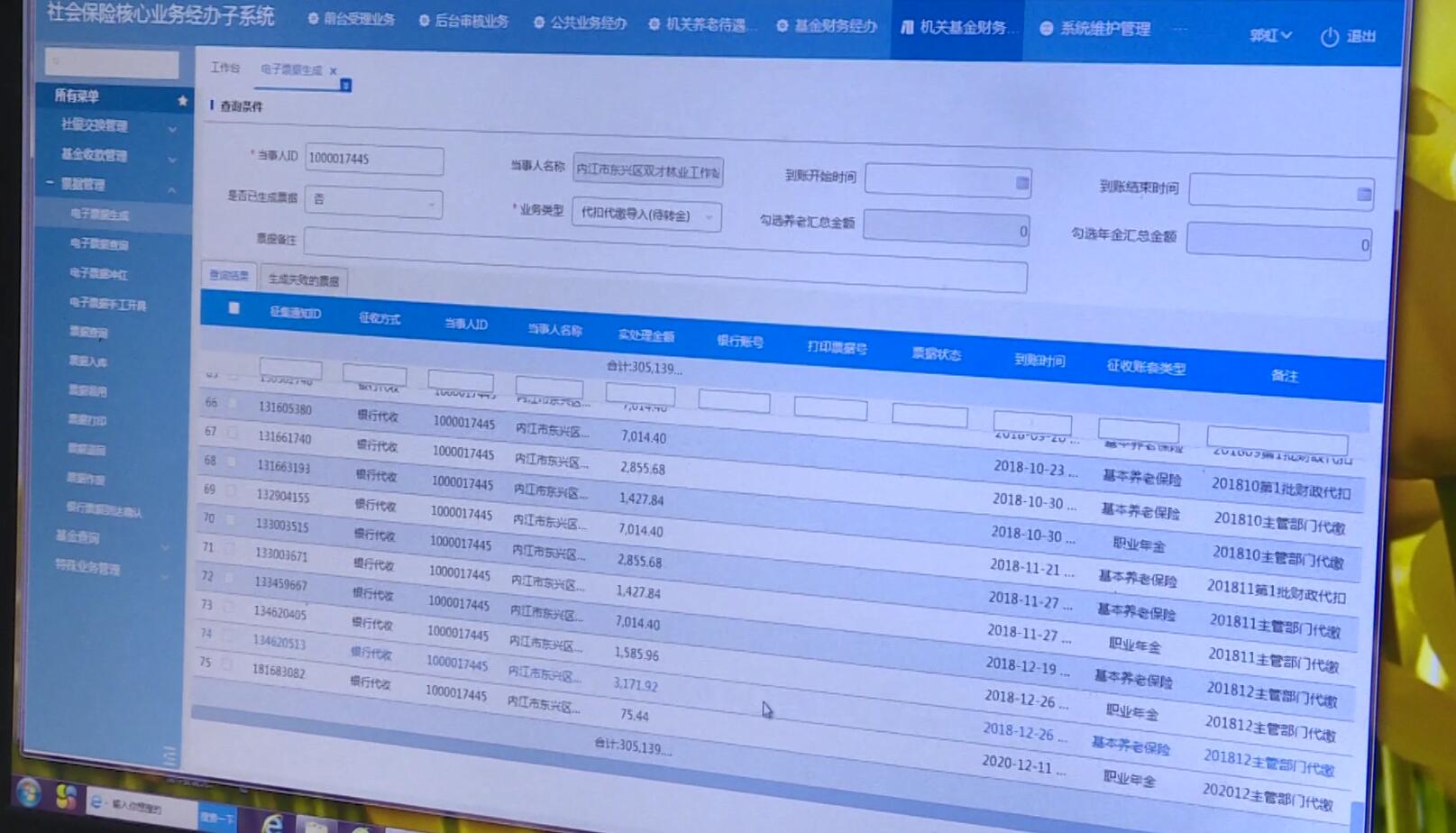Open the calendar picker for 到账开始时间
Screen dimensions: 1456x833
point(1021,182)
